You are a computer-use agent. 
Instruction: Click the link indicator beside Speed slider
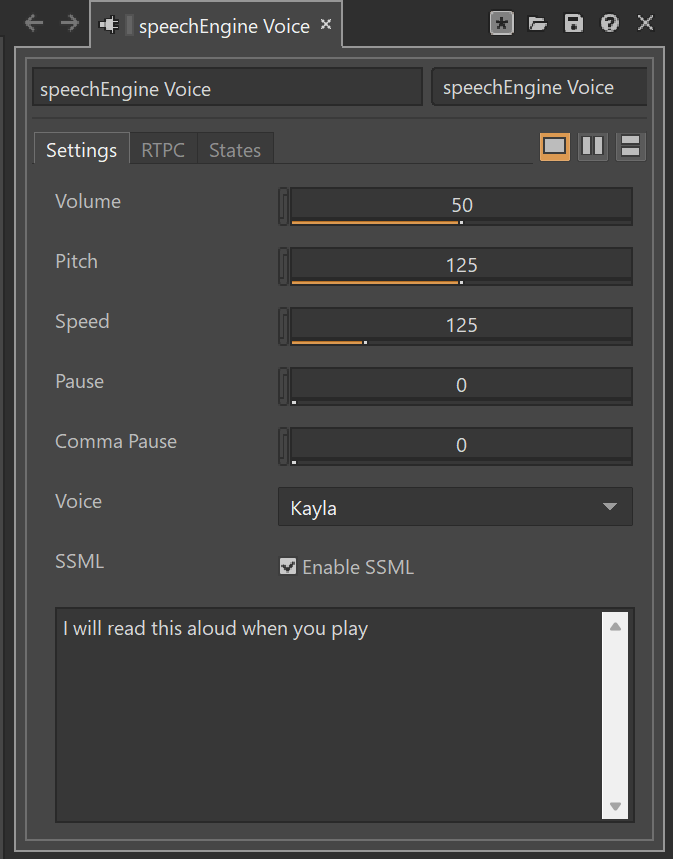coord(283,327)
